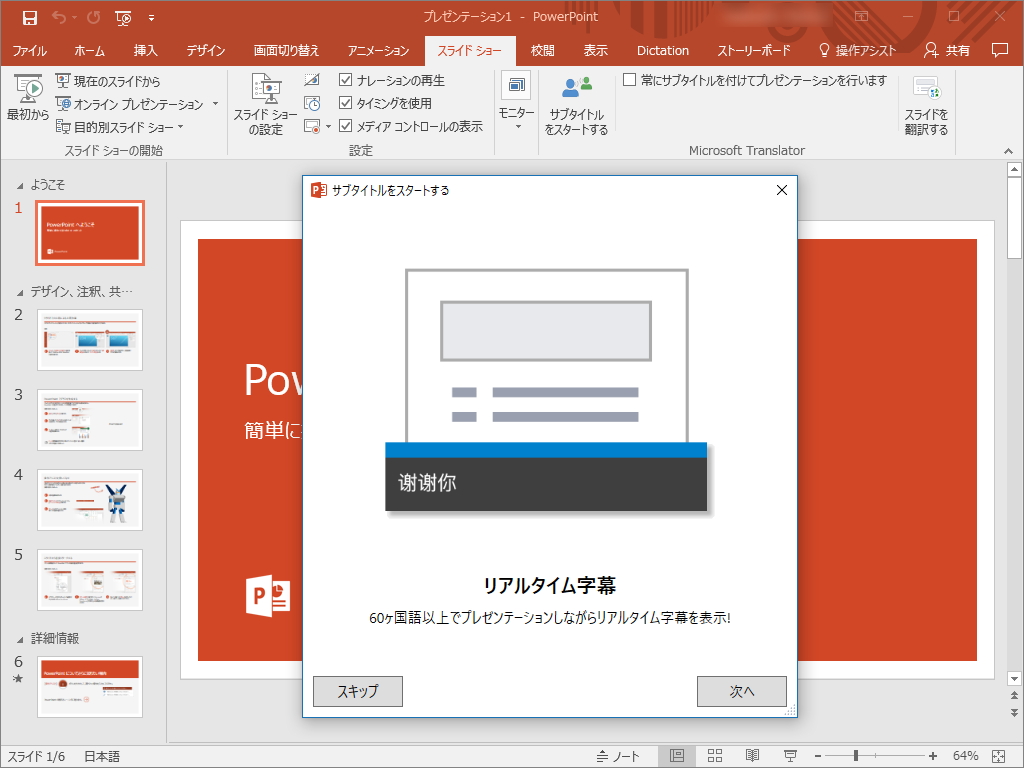
Task: Click the Record Slide Show icon
Action: 312,127
